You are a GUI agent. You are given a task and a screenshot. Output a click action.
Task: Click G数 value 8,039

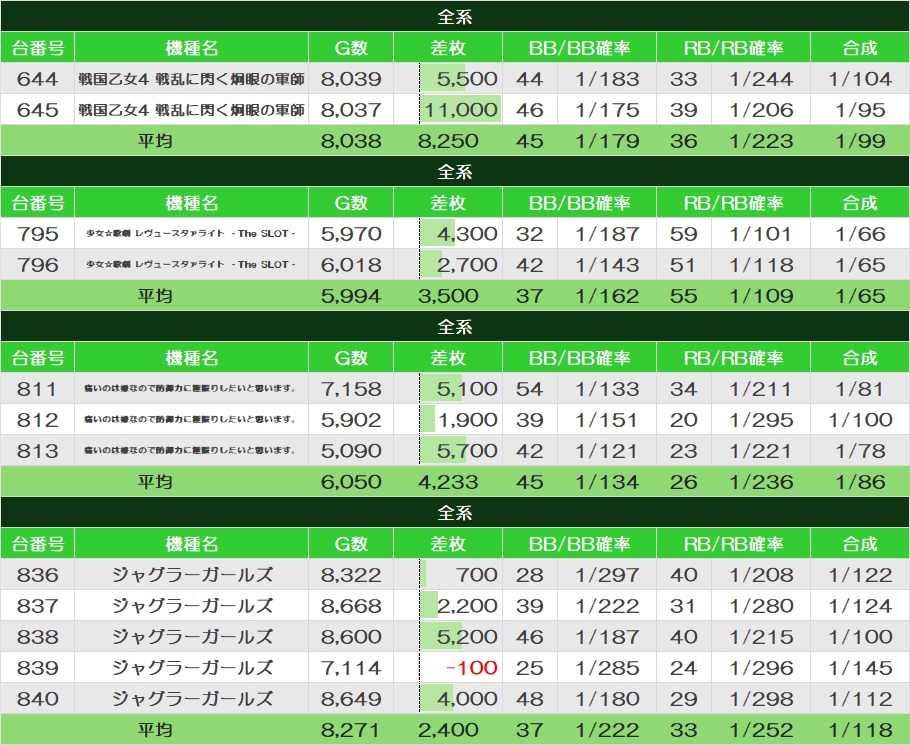pyautogui.click(x=351, y=79)
